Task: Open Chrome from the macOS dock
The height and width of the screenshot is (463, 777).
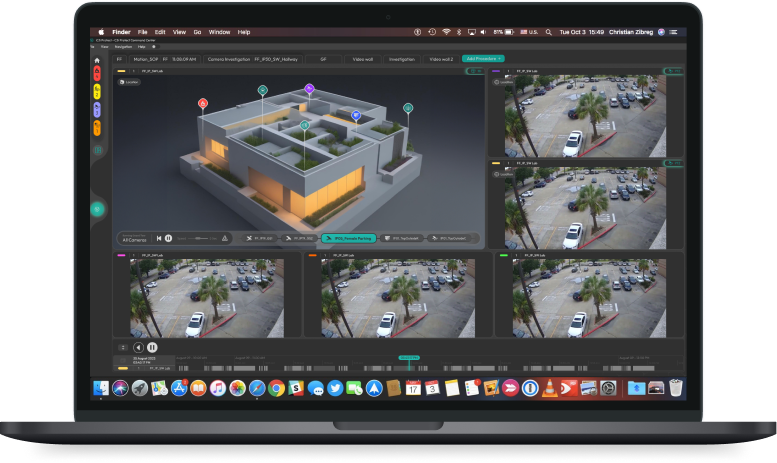Action: pos(275,388)
